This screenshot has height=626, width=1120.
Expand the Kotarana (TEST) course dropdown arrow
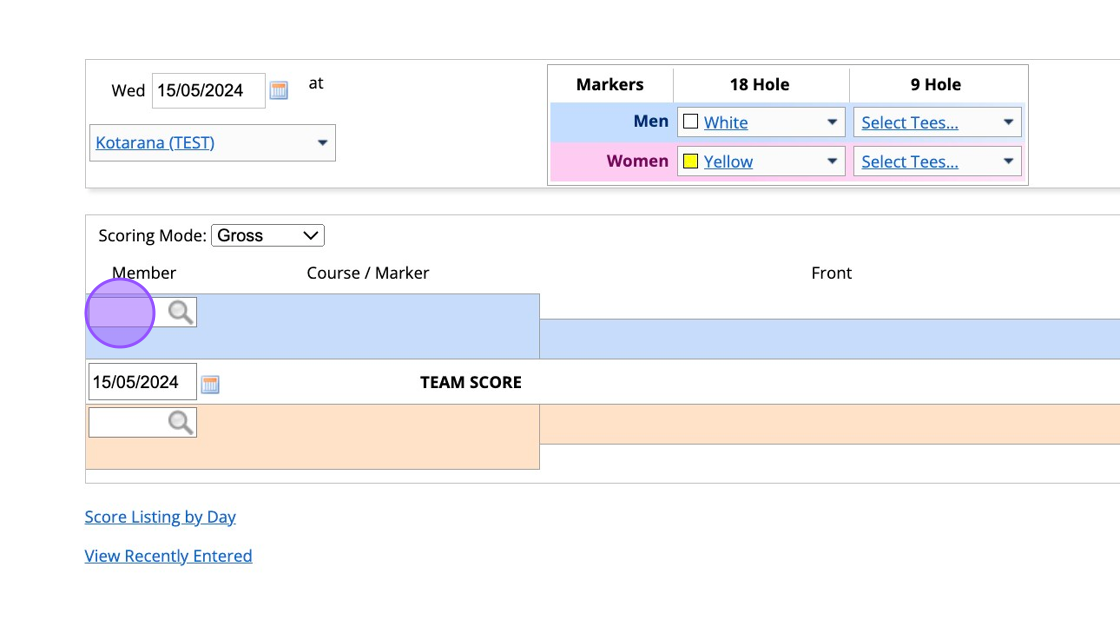point(322,143)
